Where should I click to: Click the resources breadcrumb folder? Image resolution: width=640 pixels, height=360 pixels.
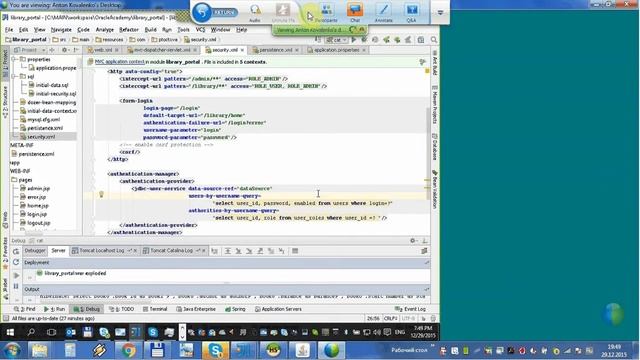click(x=109, y=40)
